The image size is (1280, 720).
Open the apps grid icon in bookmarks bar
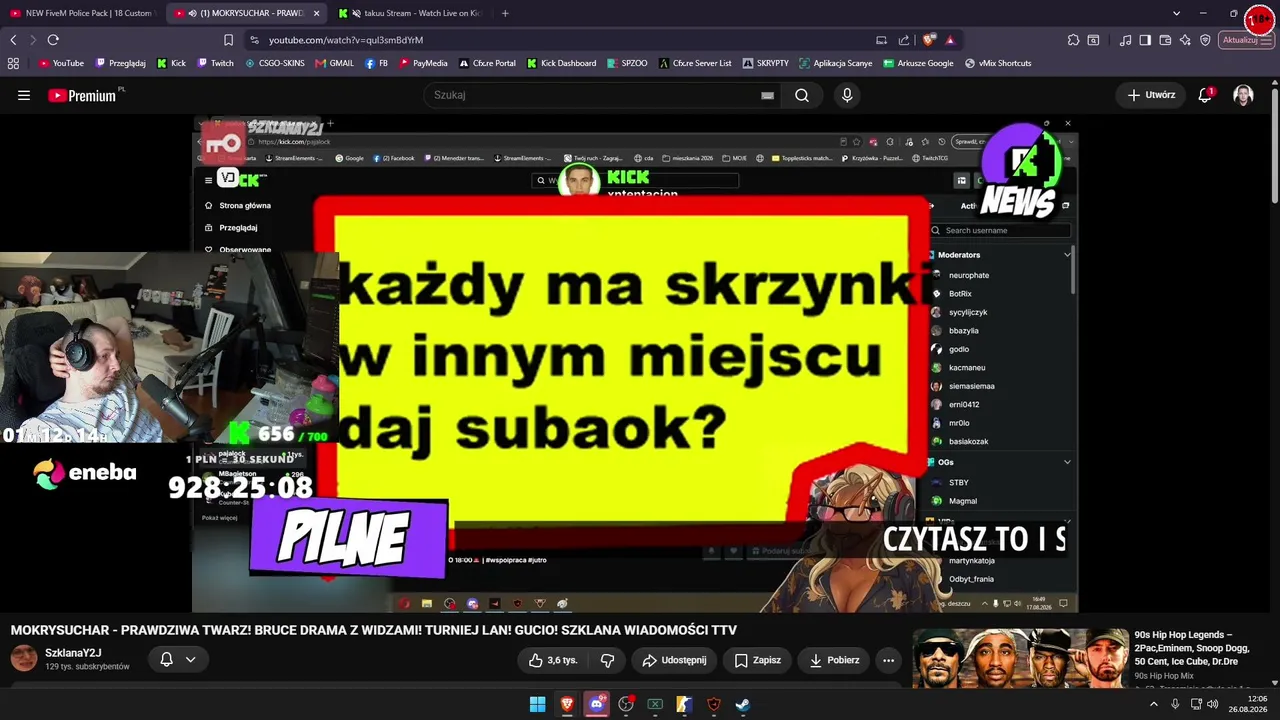coord(13,63)
